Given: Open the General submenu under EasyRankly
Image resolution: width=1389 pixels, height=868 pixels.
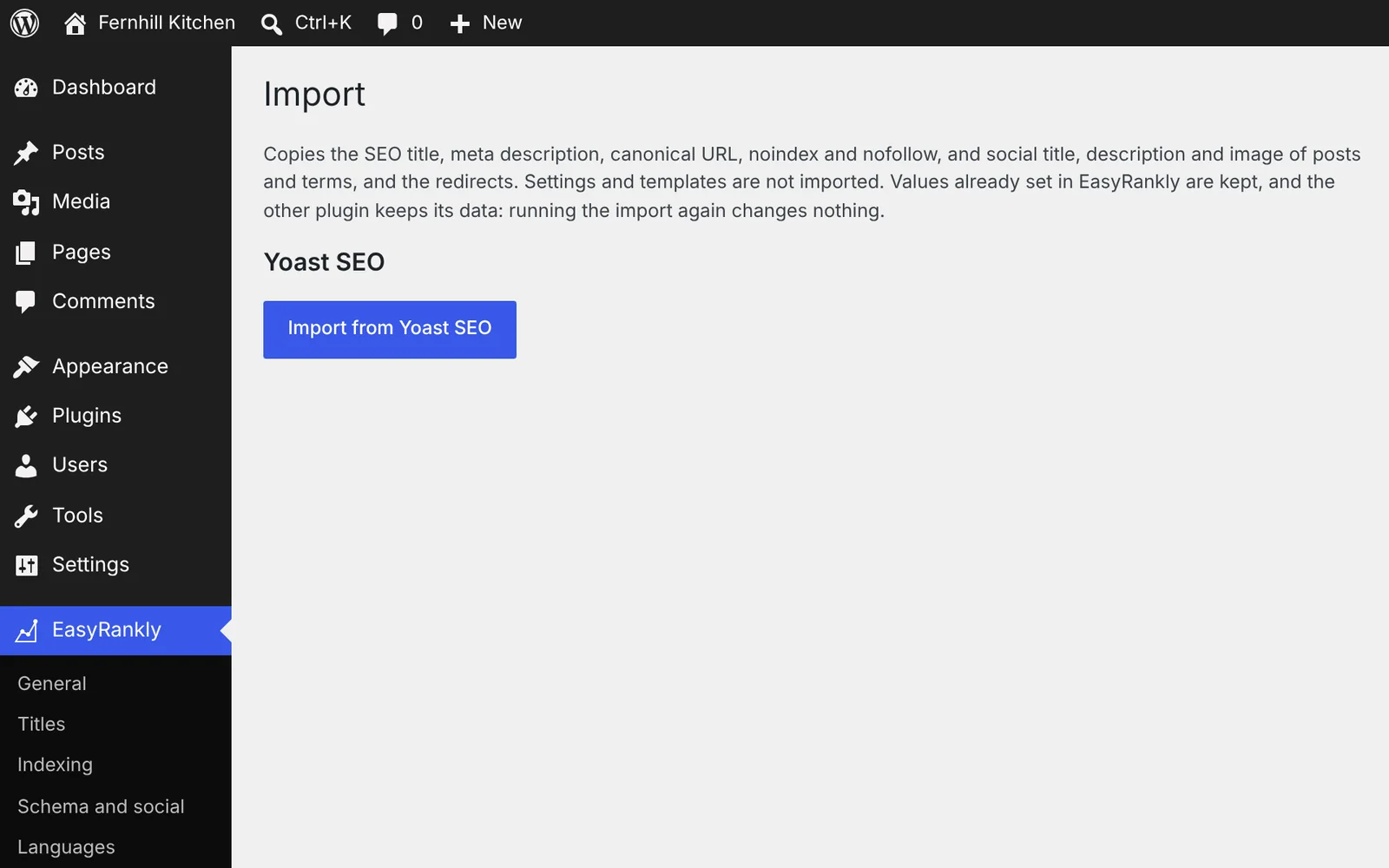Looking at the screenshot, I should coord(52,684).
